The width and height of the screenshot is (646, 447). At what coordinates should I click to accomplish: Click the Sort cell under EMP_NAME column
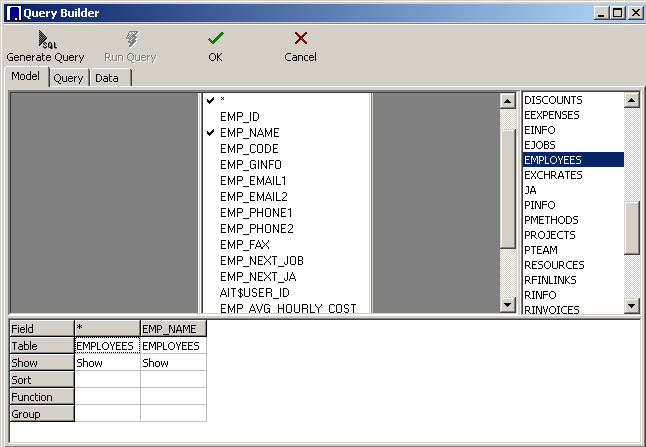[x=173, y=380]
